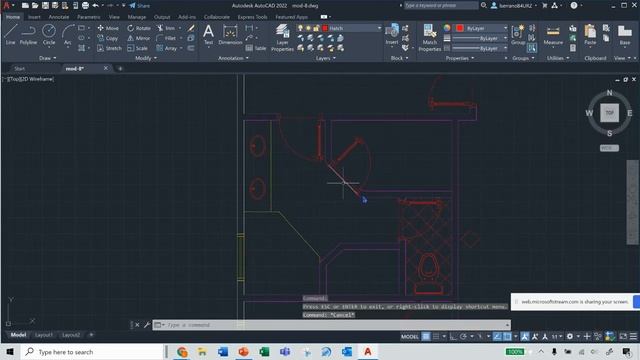
Task: Open Layer Properties manager
Action: pos(282,38)
